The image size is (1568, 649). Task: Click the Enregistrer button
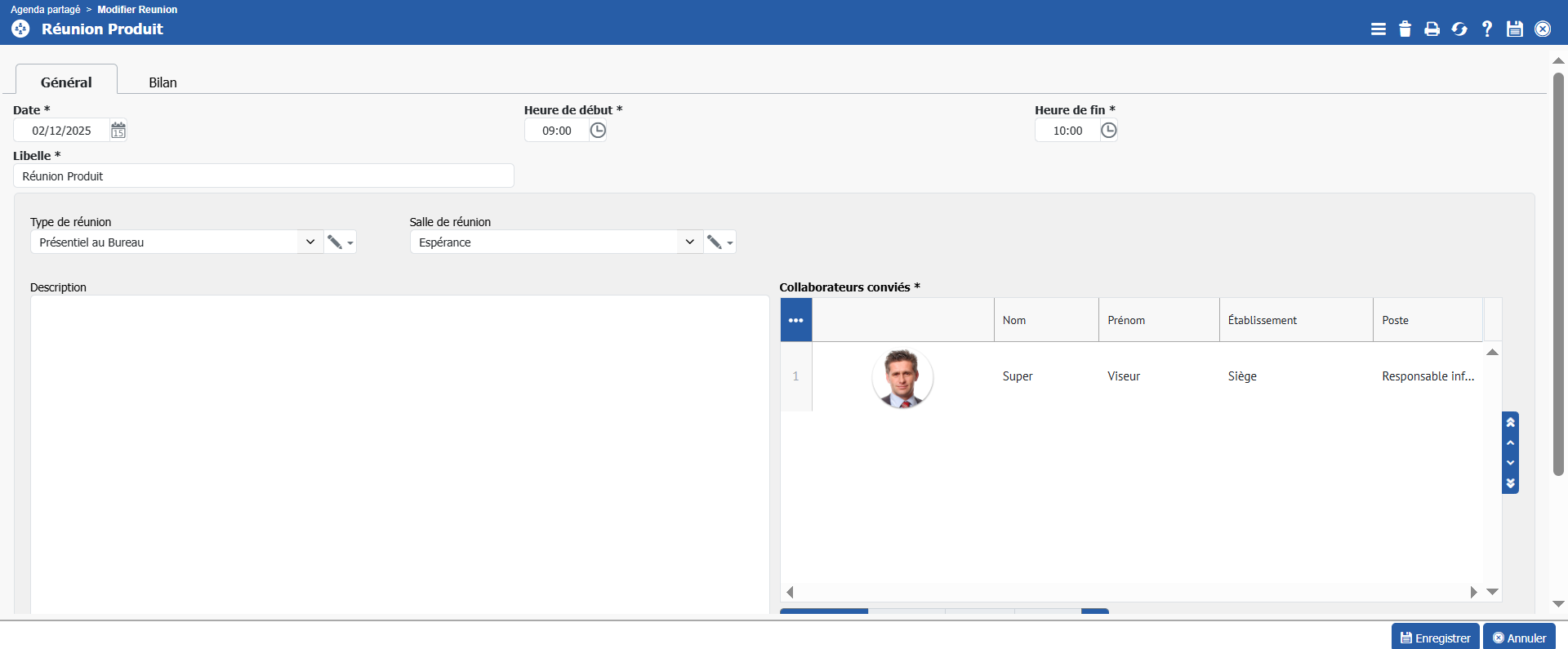pyautogui.click(x=1435, y=638)
